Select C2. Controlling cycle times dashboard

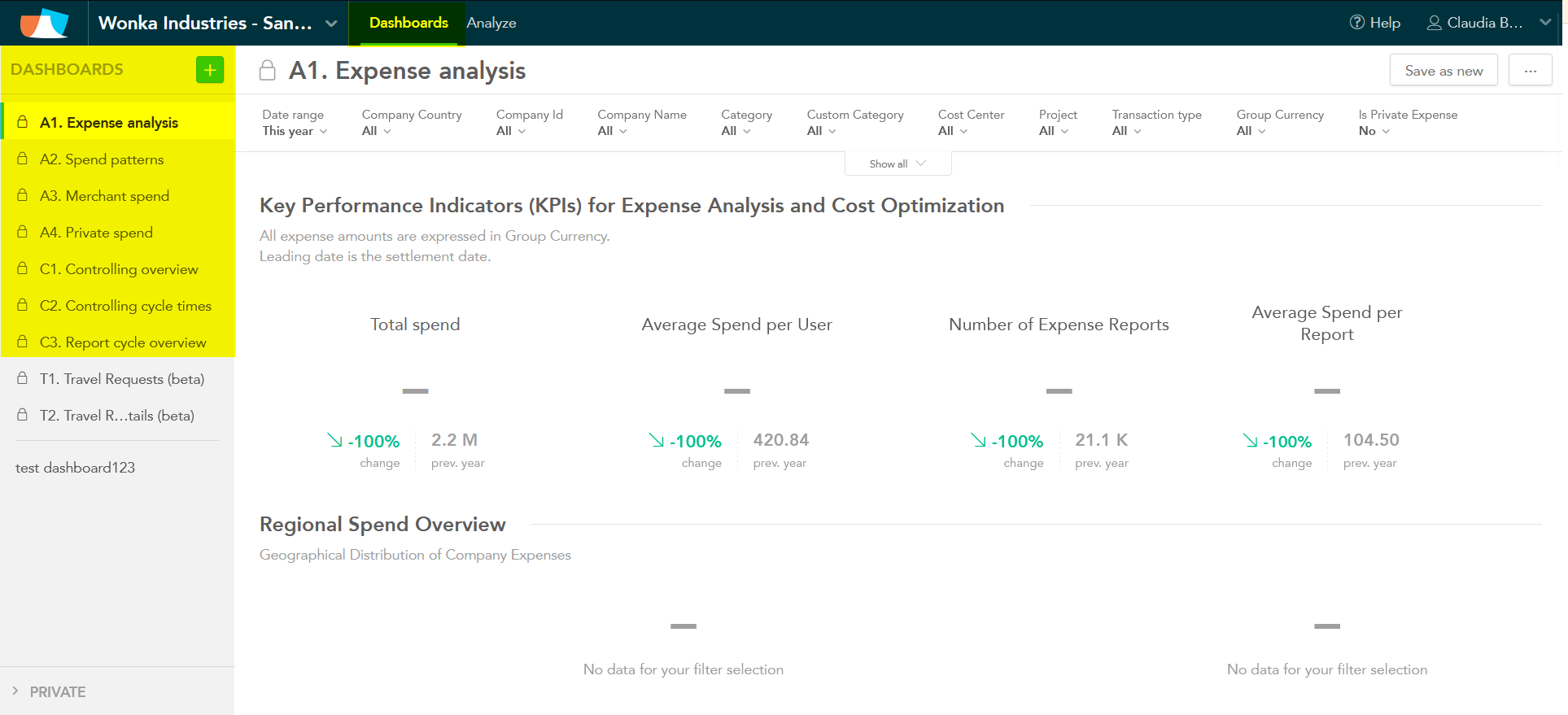pos(125,306)
